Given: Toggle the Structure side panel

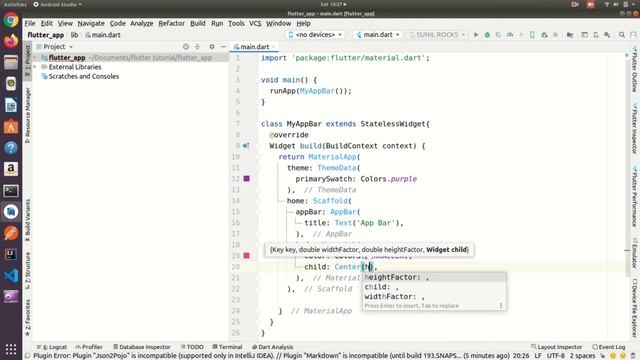Looking at the screenshot, I should (27, 270).
